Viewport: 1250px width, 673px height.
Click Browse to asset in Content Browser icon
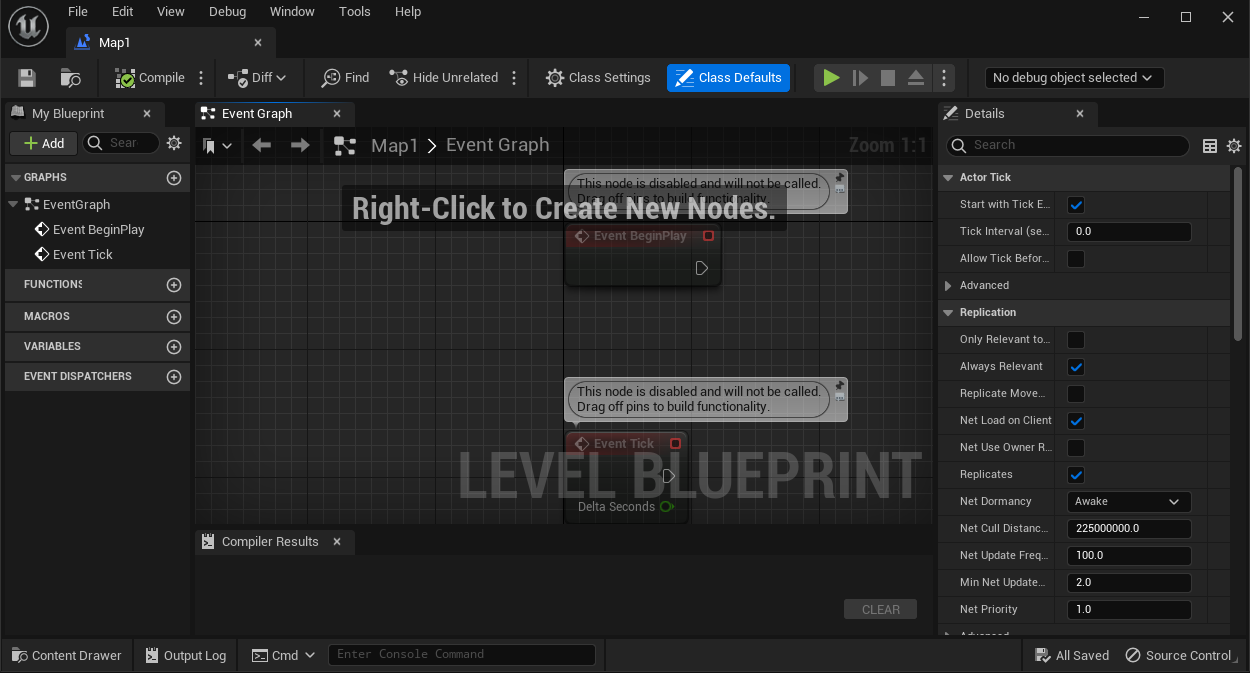pos(70,78)
